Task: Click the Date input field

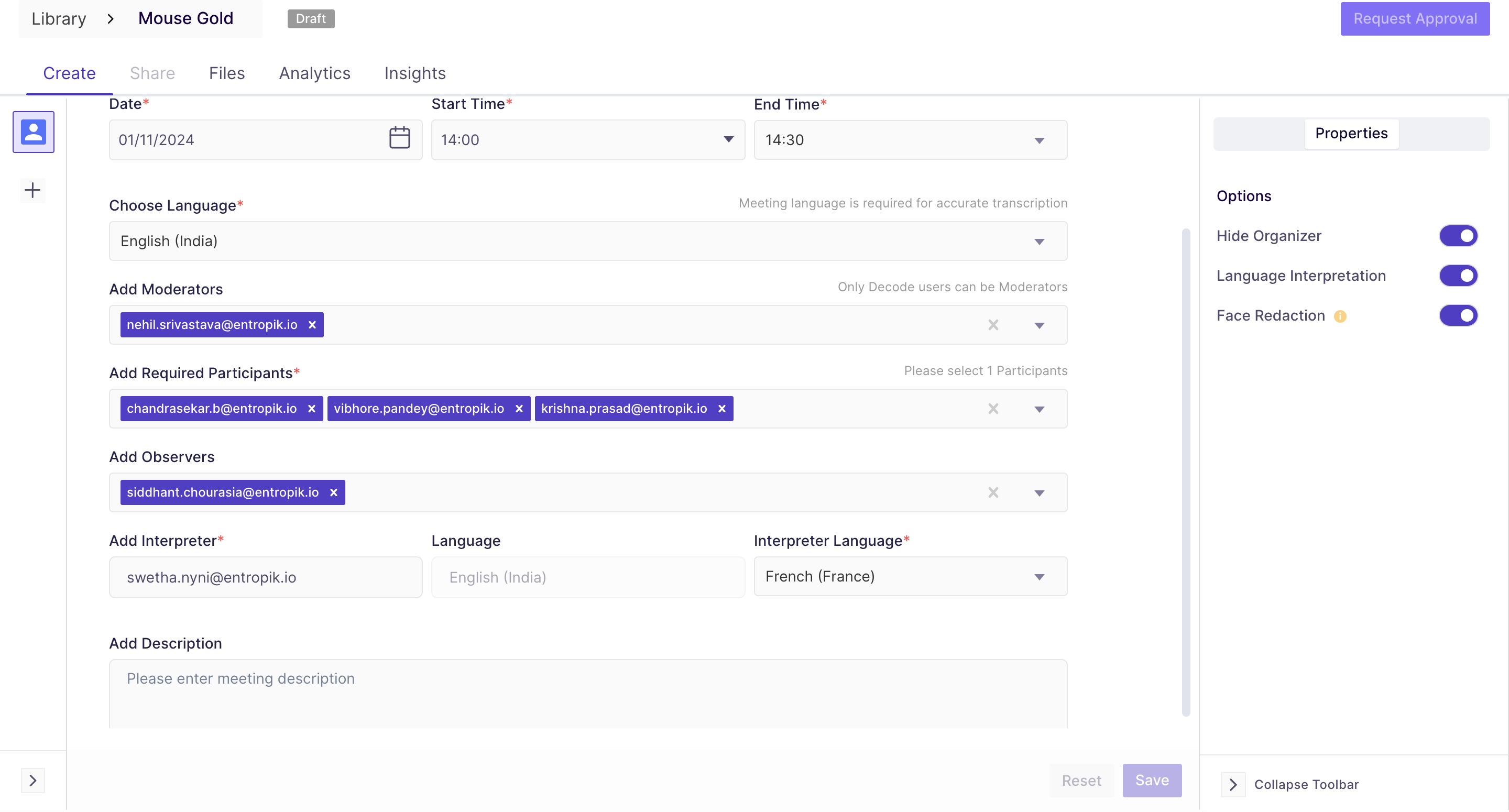Action: click(x=265, y=140)
